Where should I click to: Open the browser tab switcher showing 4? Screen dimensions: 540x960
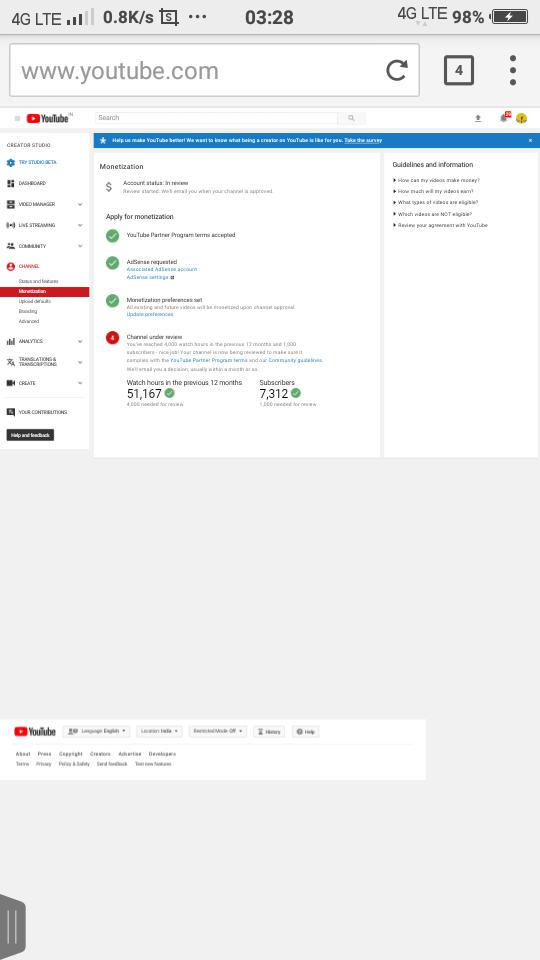(x=459, y=70)
